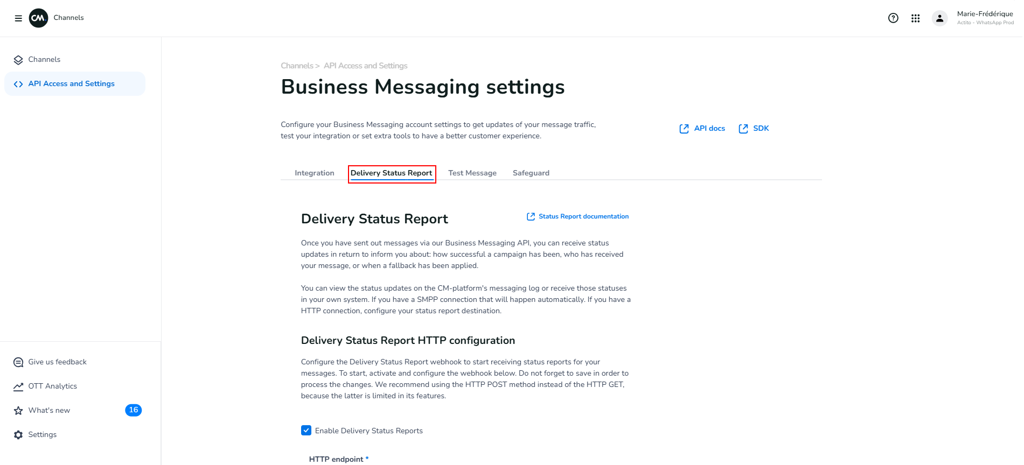This screenshot has height=465, width=1024.
Task: Switch to the Integration tab
Action: pyautogui.click(x=314, y=173)
